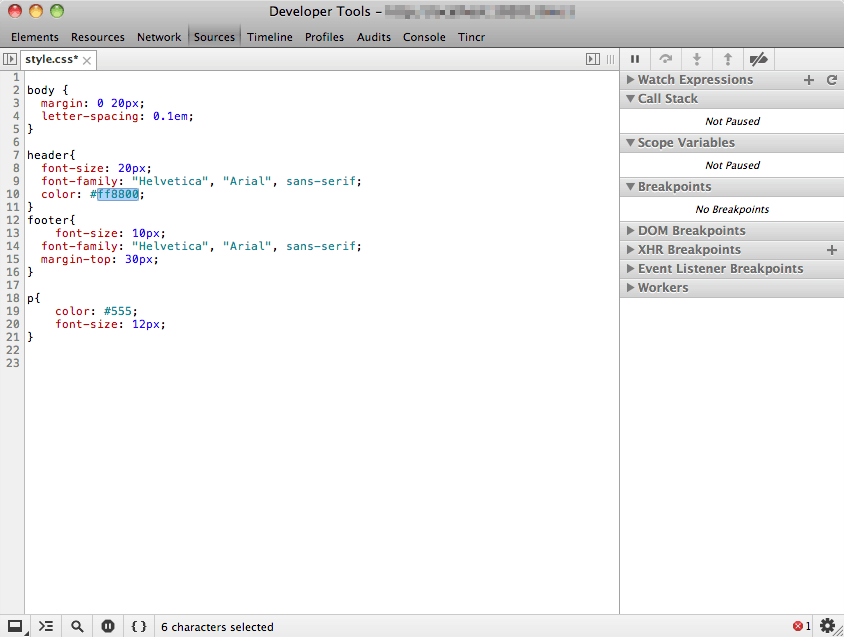
Task: Switch to the Console panel
Action: [x=424, y=37]
